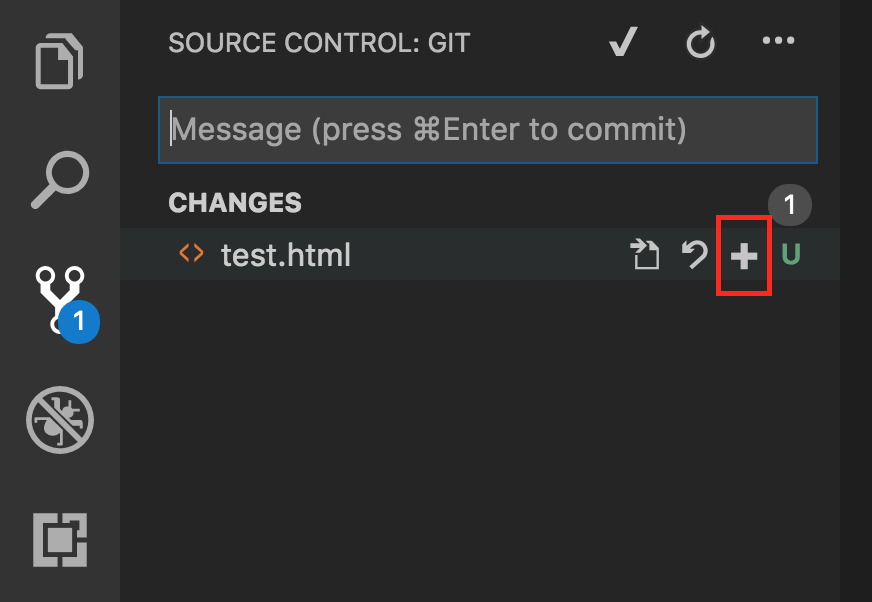Focus the commit message input box
Screen dimensions: 872x602
coord(488,129)
